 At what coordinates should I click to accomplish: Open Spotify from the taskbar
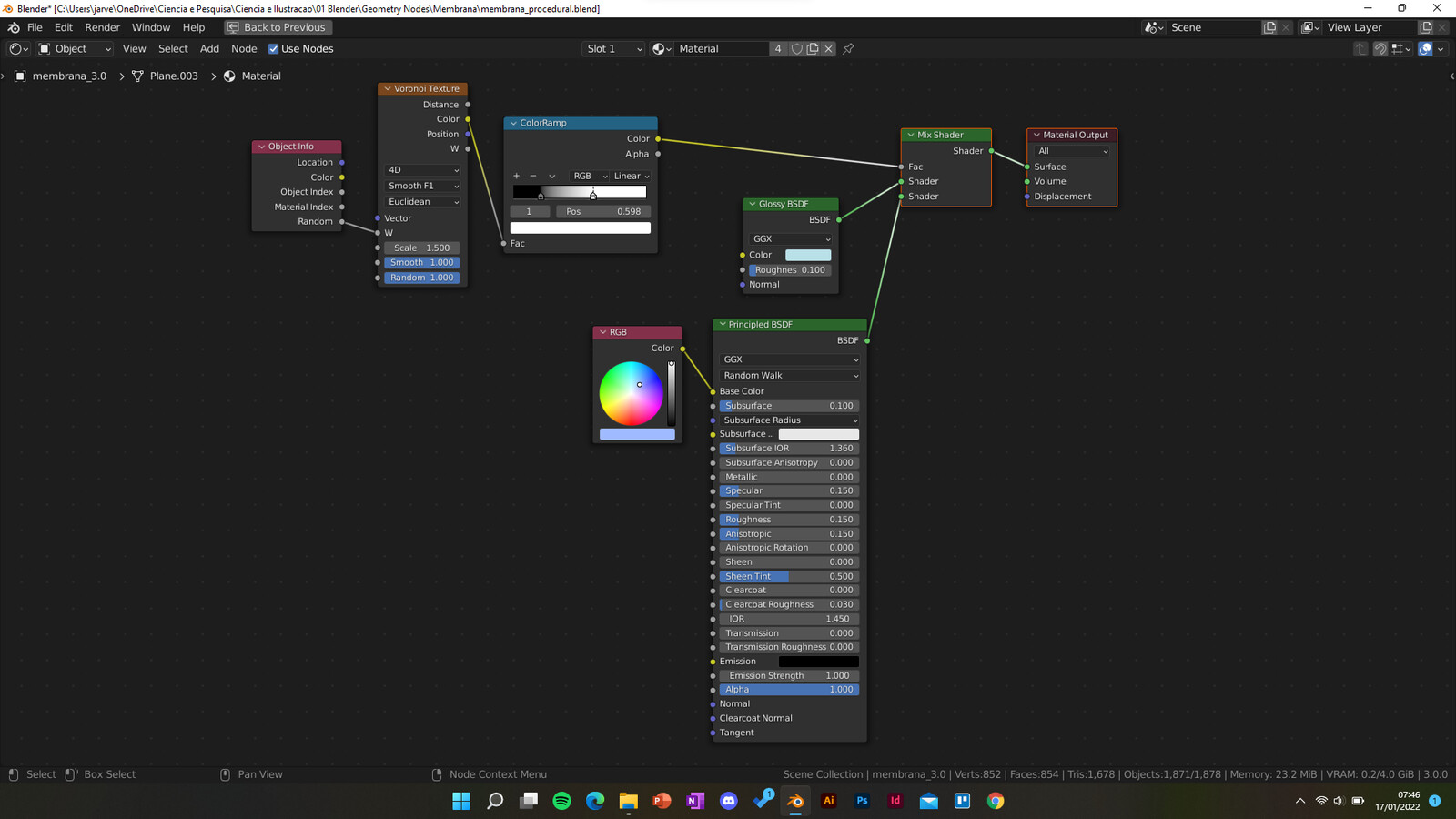(561, 801)
